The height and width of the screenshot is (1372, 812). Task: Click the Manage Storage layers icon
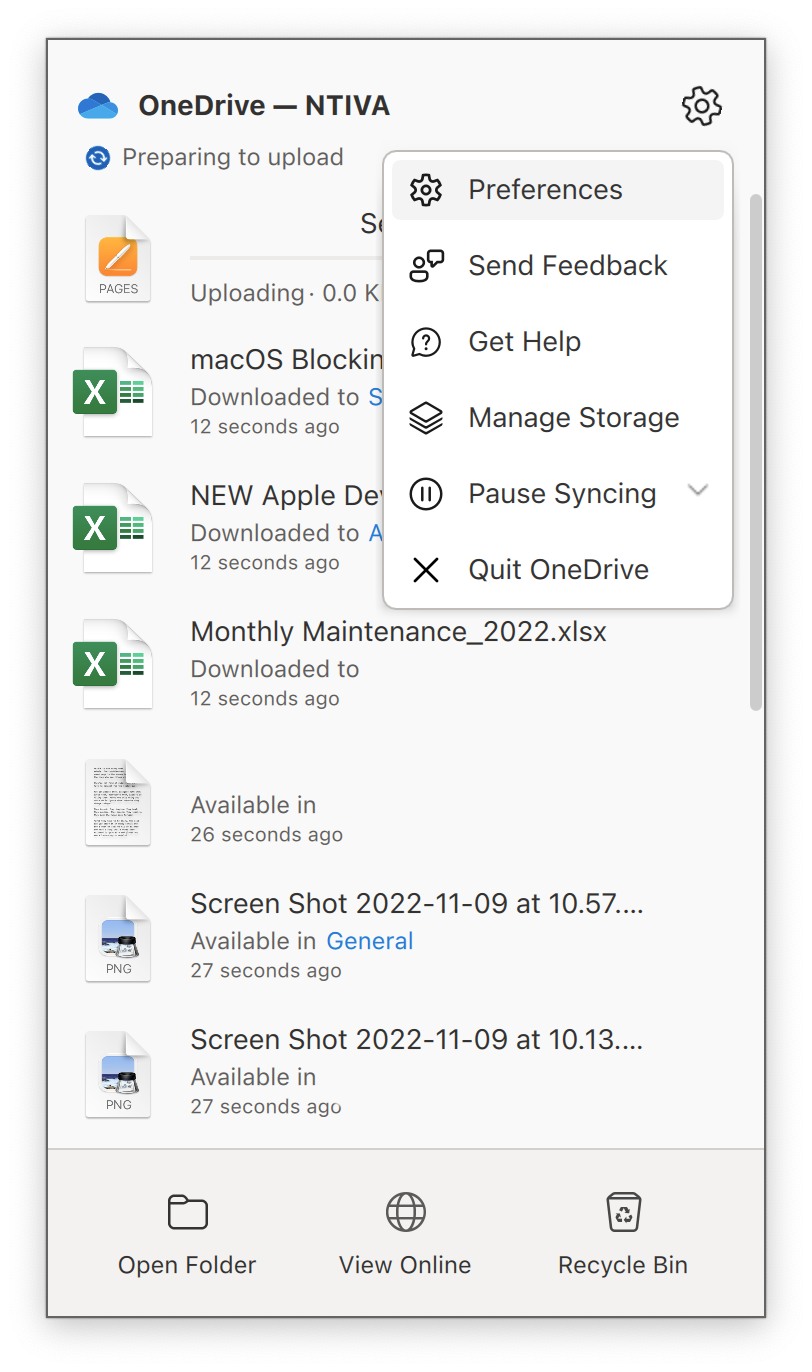(426, 418)
